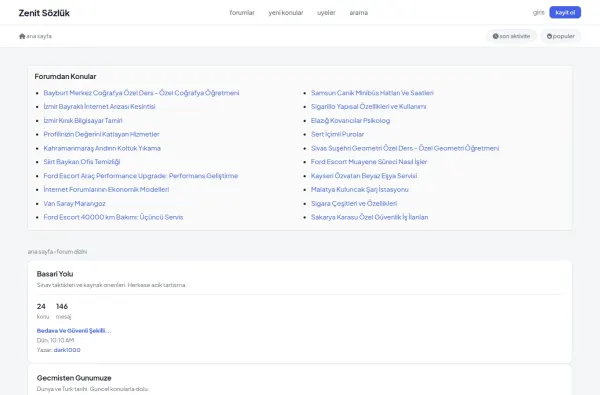This screenshot has height=395, width=600.
Task: Open İzmir Kırık Bilgisayar Tamiri topic
Action: click(x=83, y=120)
